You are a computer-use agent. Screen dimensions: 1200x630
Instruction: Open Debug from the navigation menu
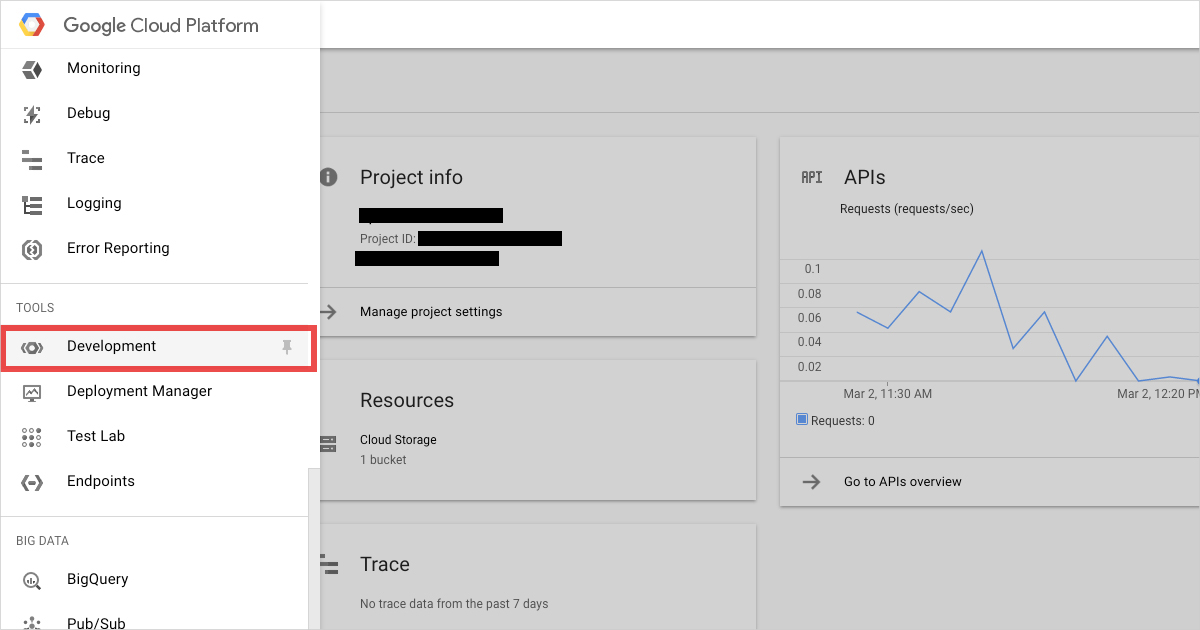pyautogui.click(x=88, y=114)
